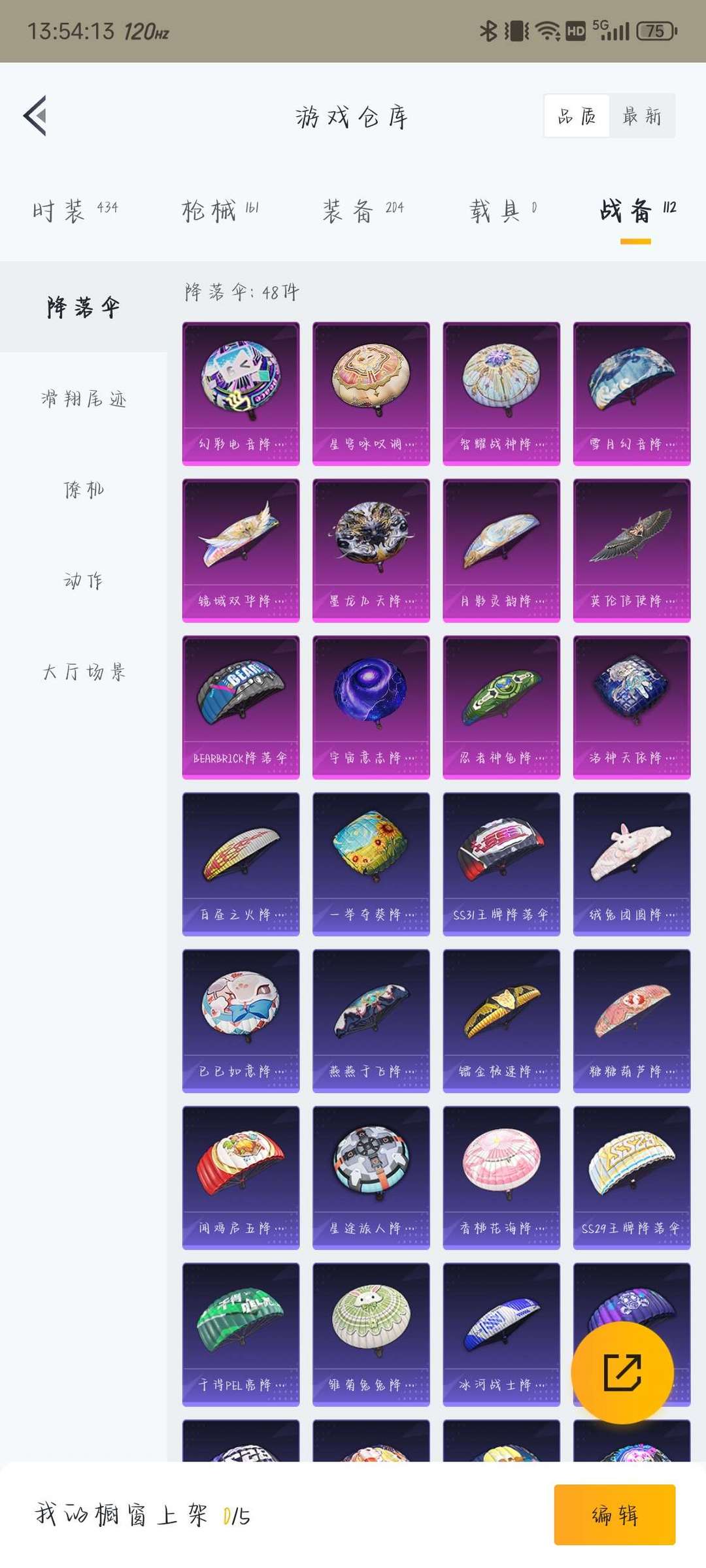This screenshot has width=706, height=1568.
Task: Switch to the 装备 tab
Action: point(363,210)
